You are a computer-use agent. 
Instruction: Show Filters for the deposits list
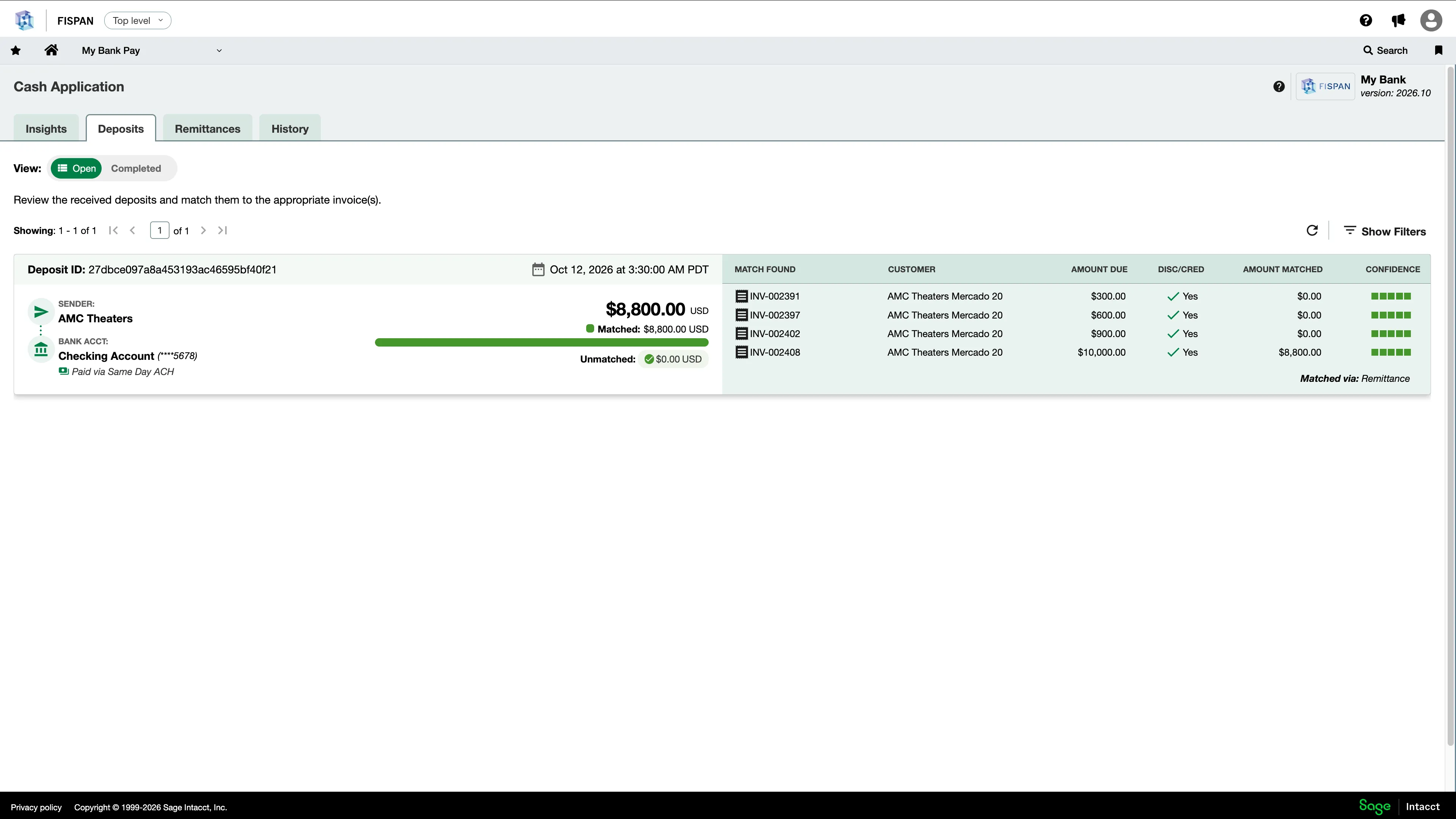(x=1385, y=231)
